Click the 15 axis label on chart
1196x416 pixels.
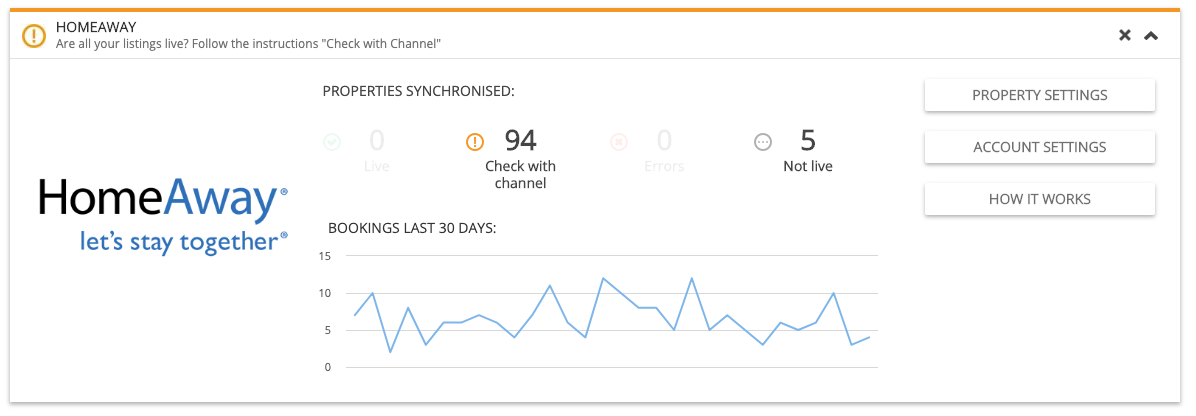coord(324,256)
